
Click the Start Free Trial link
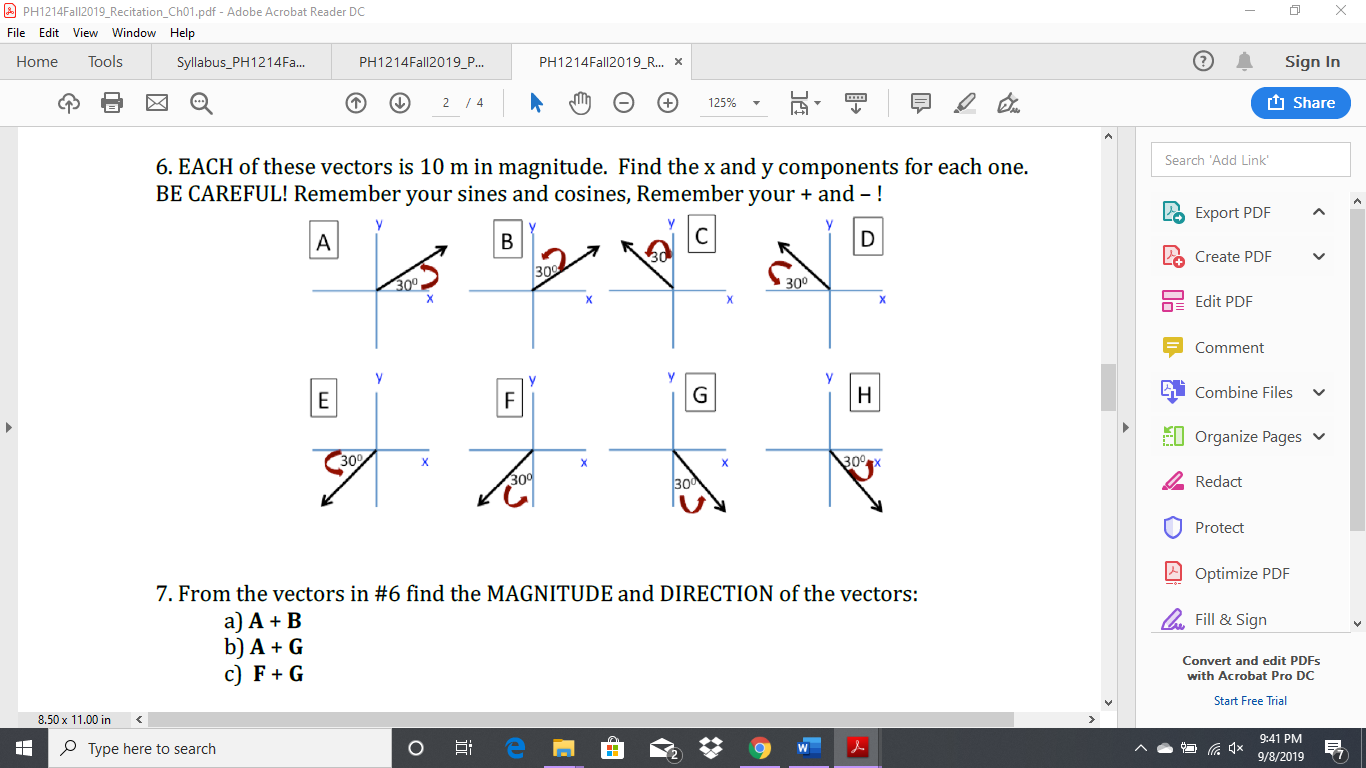(x=1250, y=700)
